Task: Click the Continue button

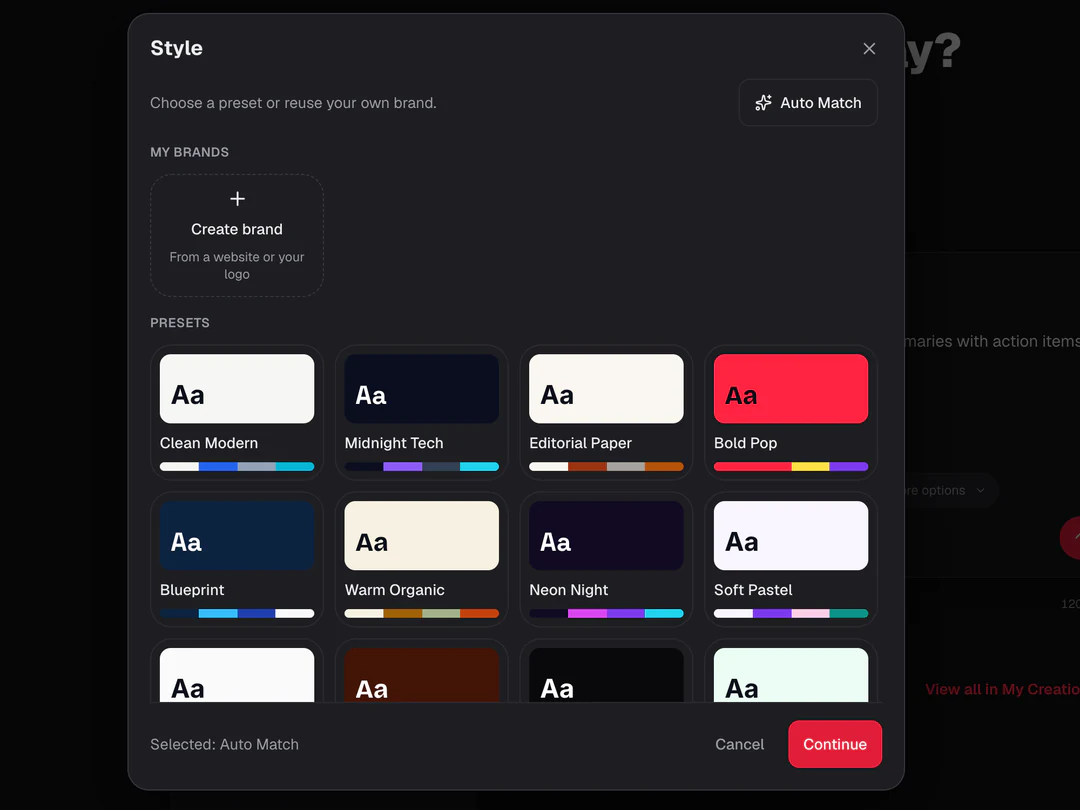Action: click(835, 744)
